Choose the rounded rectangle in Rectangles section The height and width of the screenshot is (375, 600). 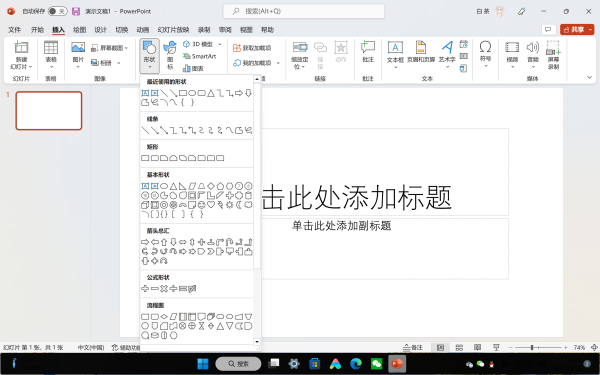155,158
